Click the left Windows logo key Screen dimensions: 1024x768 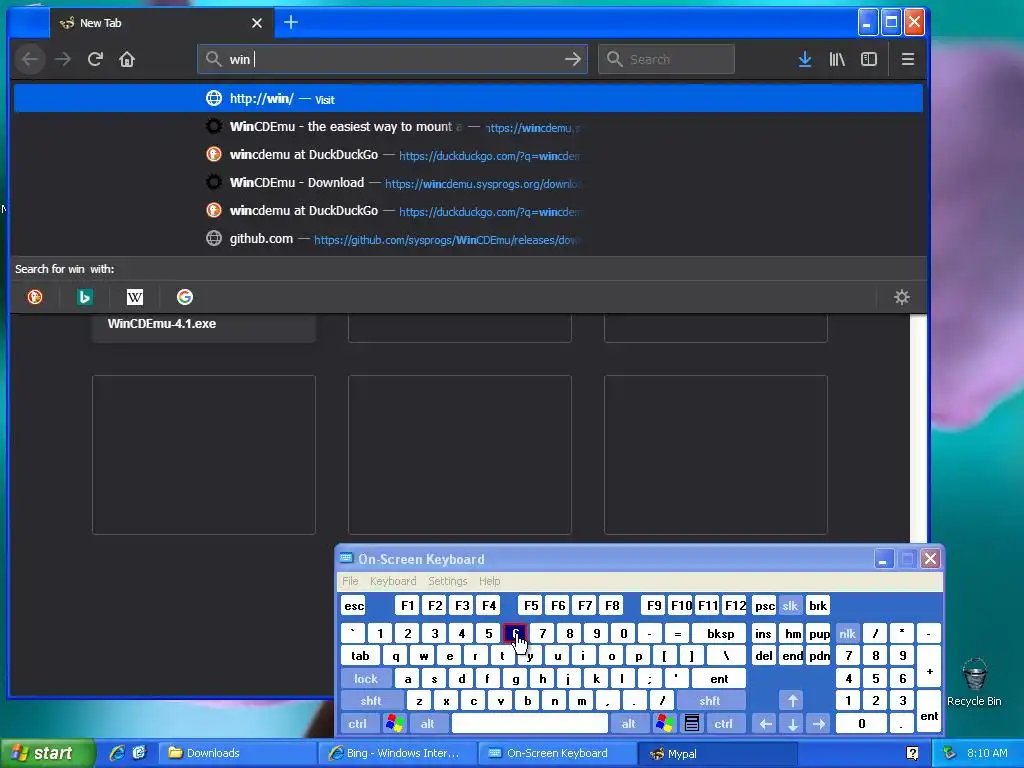coord(394,724)
